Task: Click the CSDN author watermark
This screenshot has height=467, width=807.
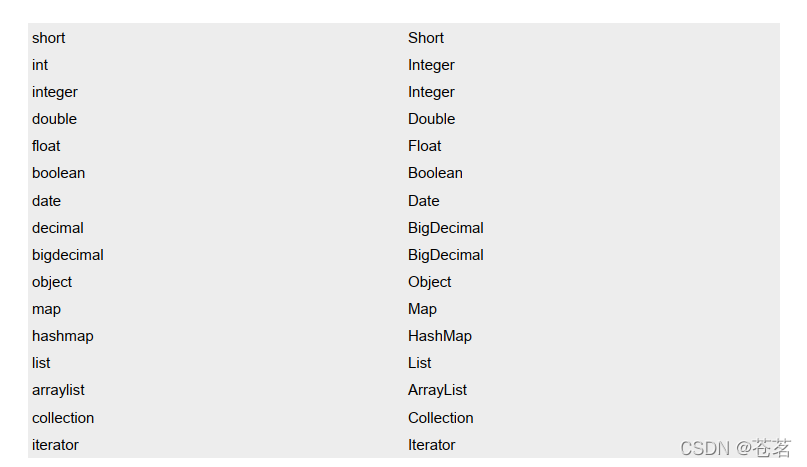Action: (x=735, y=448)
